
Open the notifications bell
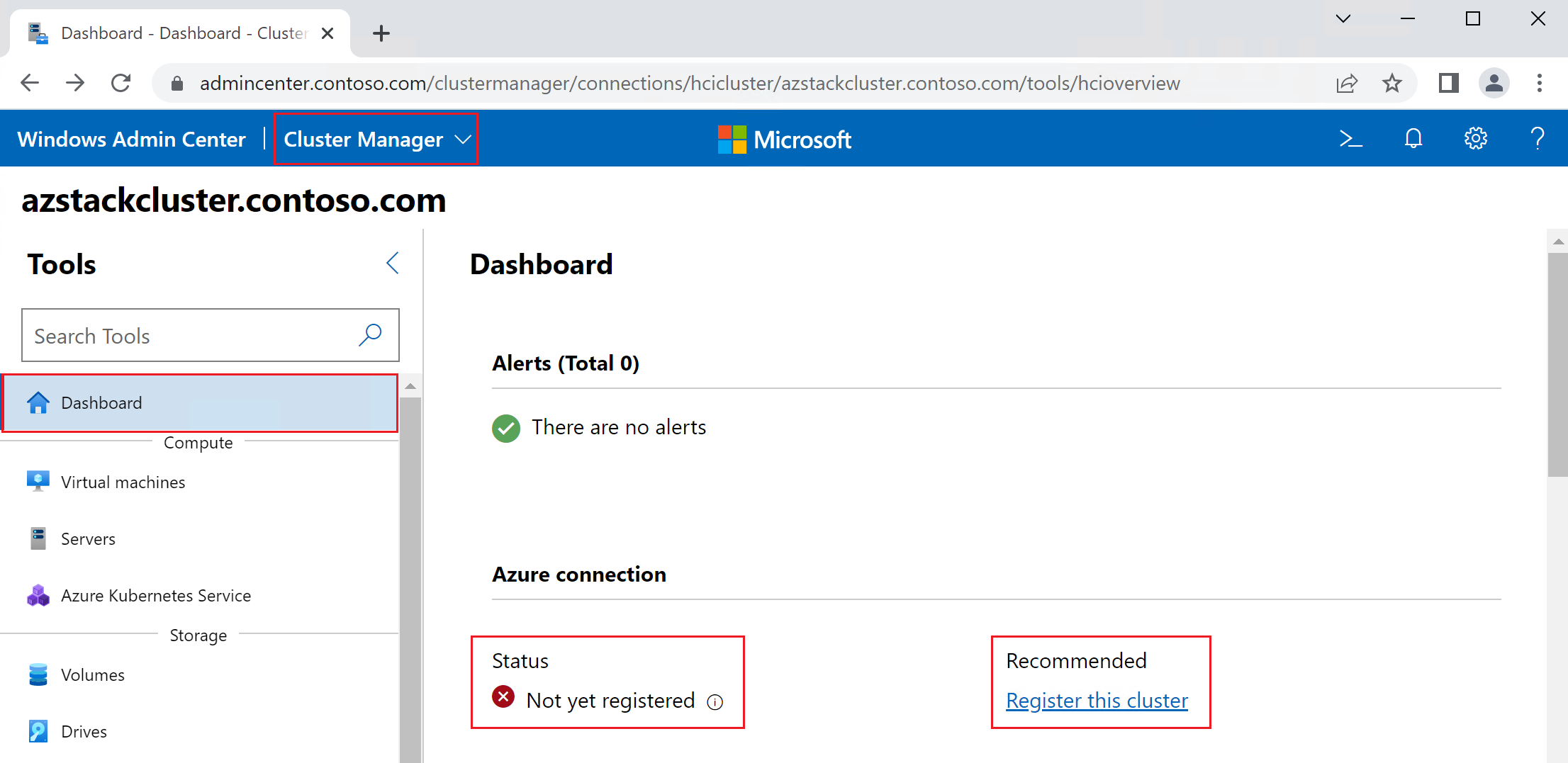click(1413, 139)
